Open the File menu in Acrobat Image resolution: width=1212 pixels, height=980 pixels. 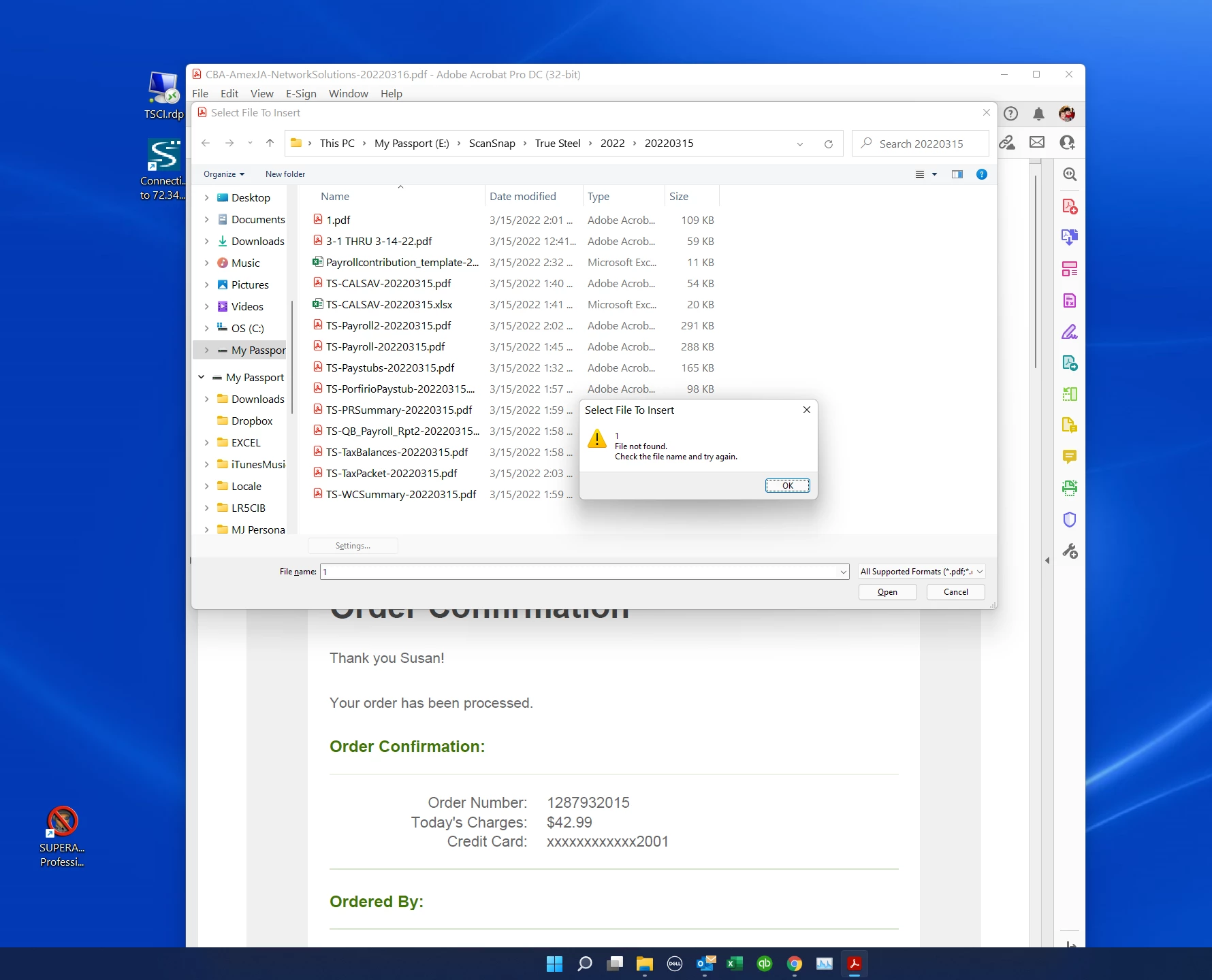(200, 93)
